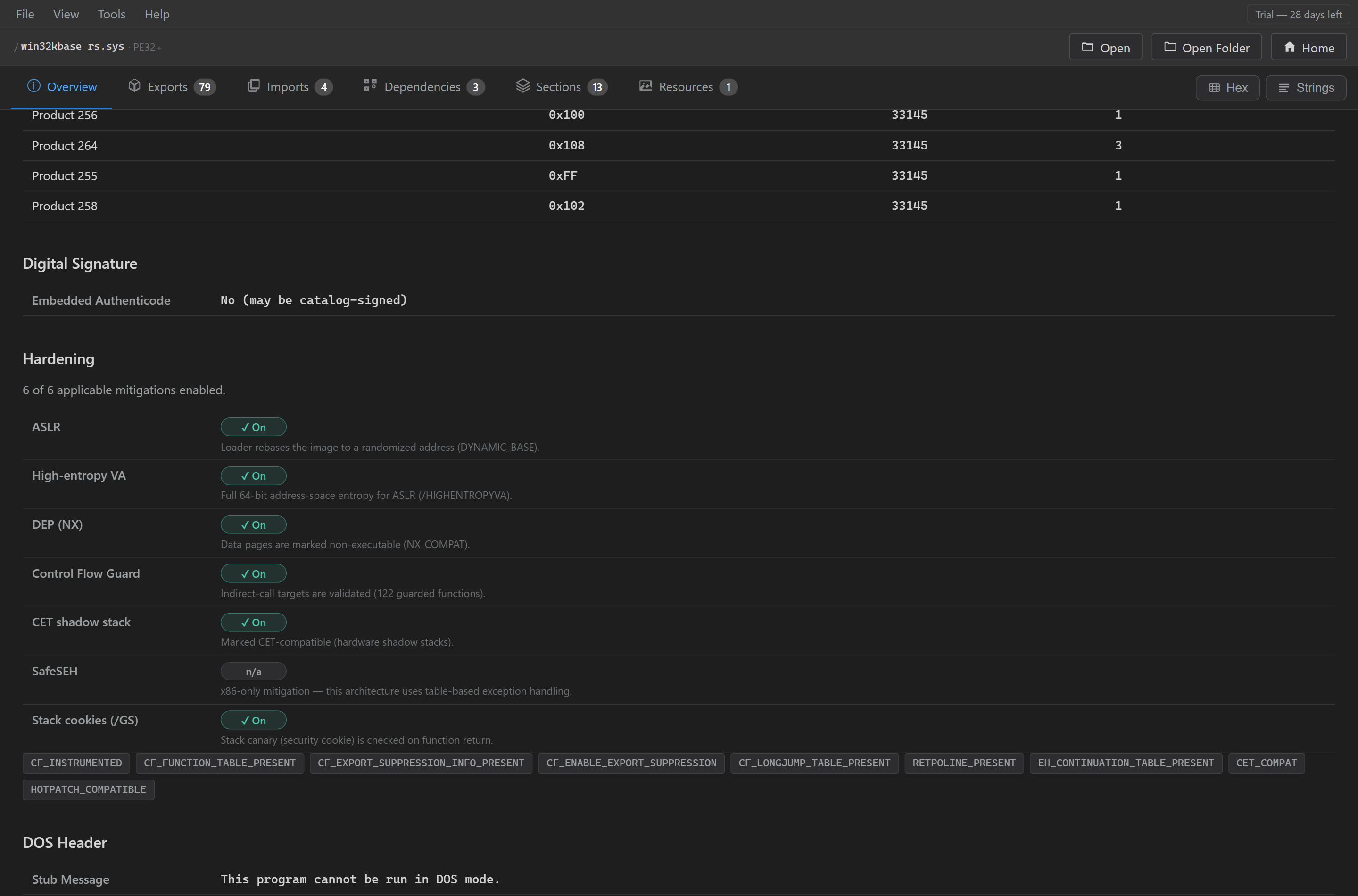Click the Embedded Authenticode value text
The image size is (1358, 896).
coord(314,300)
